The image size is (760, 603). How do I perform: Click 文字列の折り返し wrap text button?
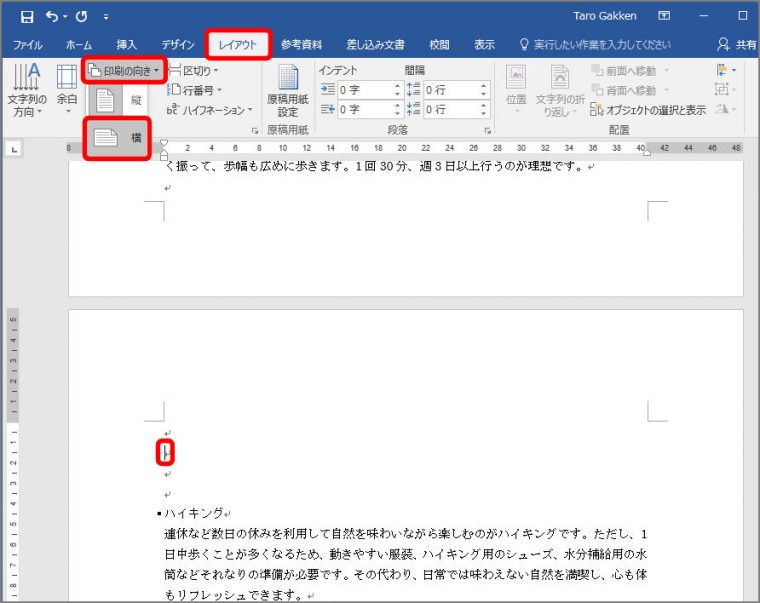point(560,90)
